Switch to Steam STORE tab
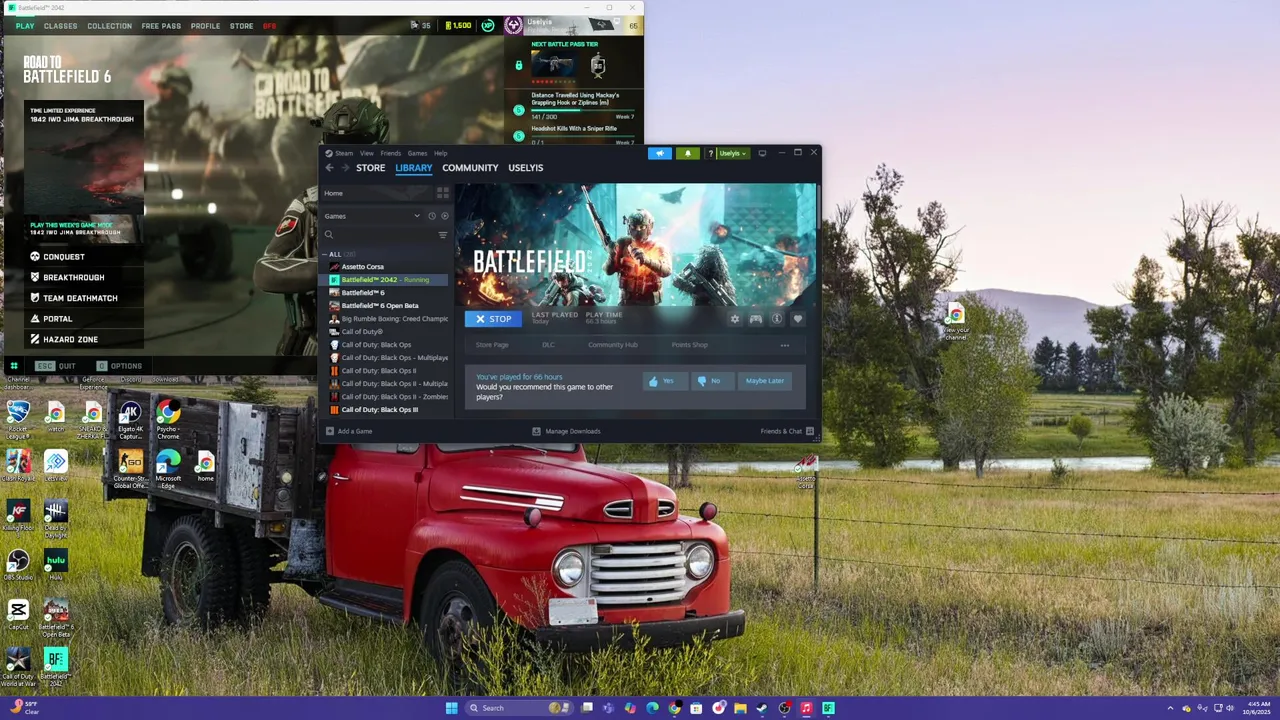Screen dimensions: 1280x720 click(370, 168)
